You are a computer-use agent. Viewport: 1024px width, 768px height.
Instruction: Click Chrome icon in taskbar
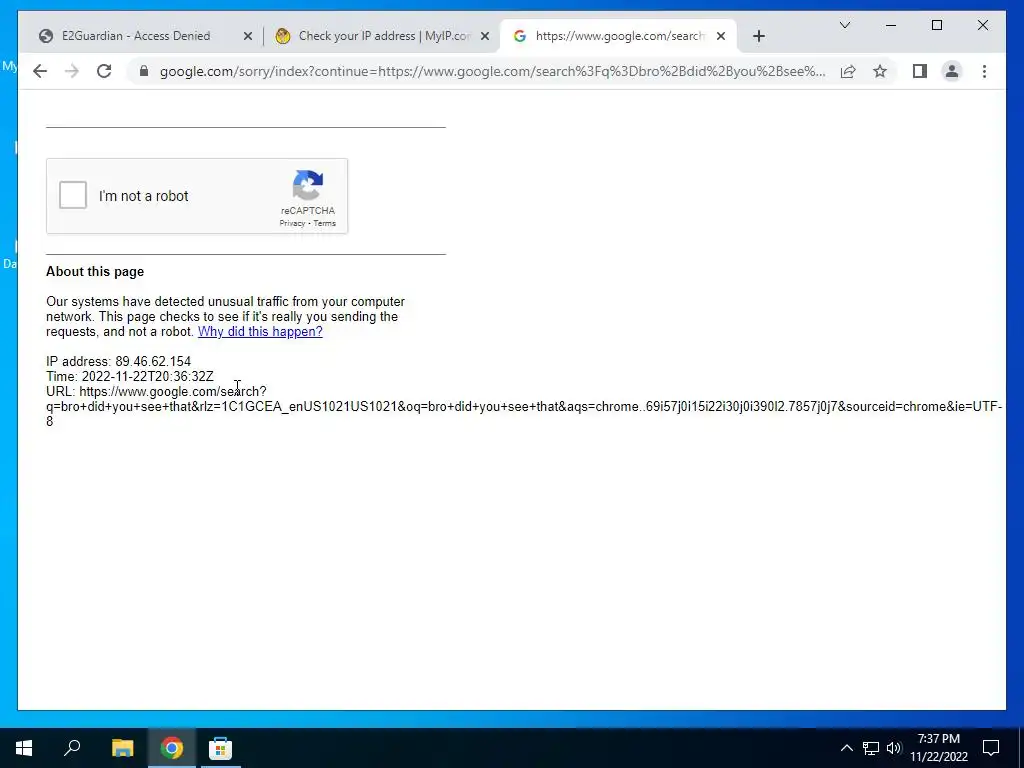tap(172, 748)
